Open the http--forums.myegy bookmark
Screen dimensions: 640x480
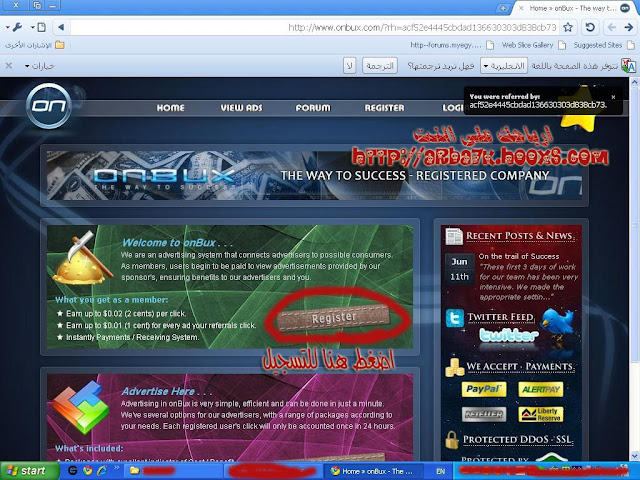pyautogui.click(x=452, y=45)
